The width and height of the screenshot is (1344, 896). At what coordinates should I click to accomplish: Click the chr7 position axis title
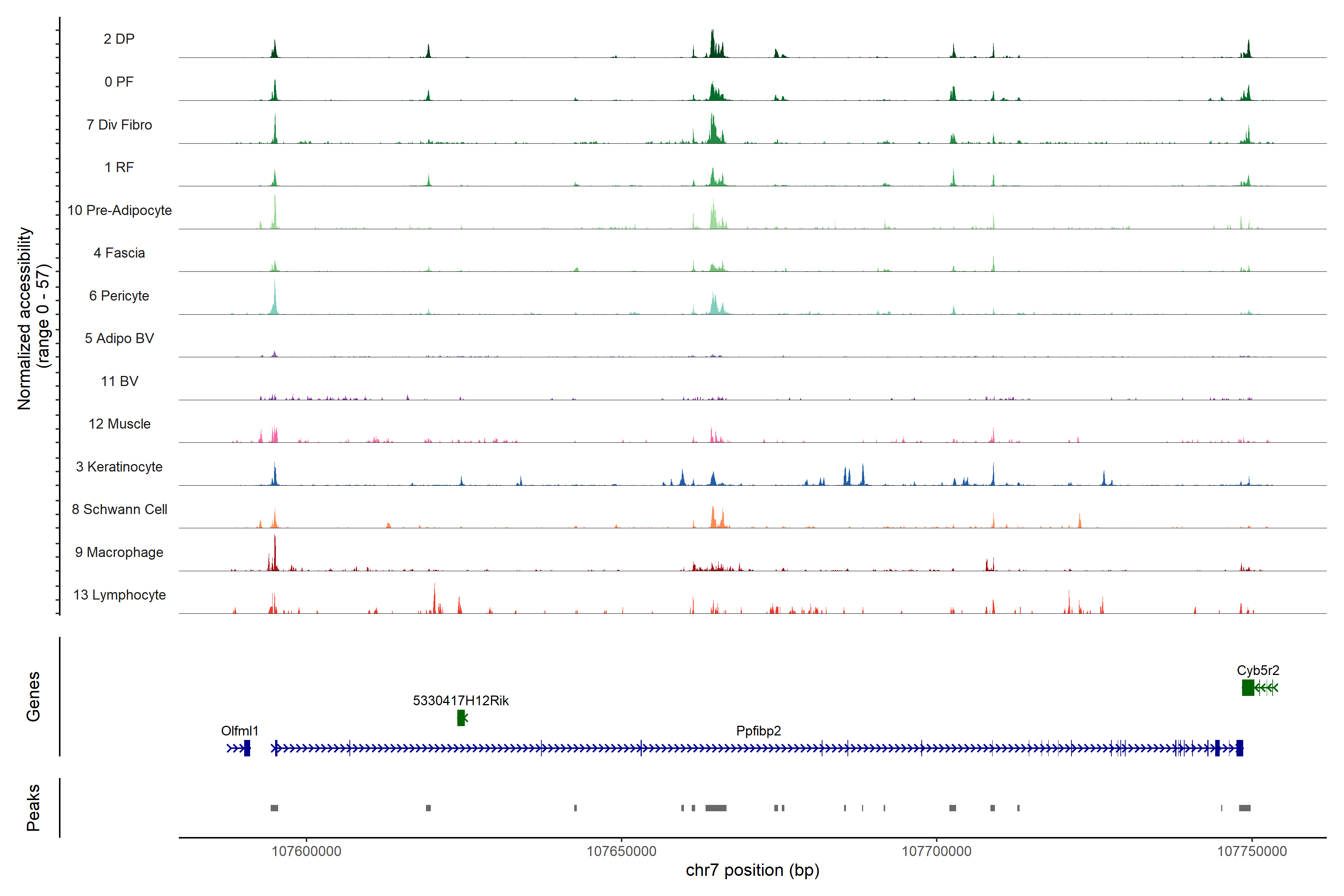752,870
